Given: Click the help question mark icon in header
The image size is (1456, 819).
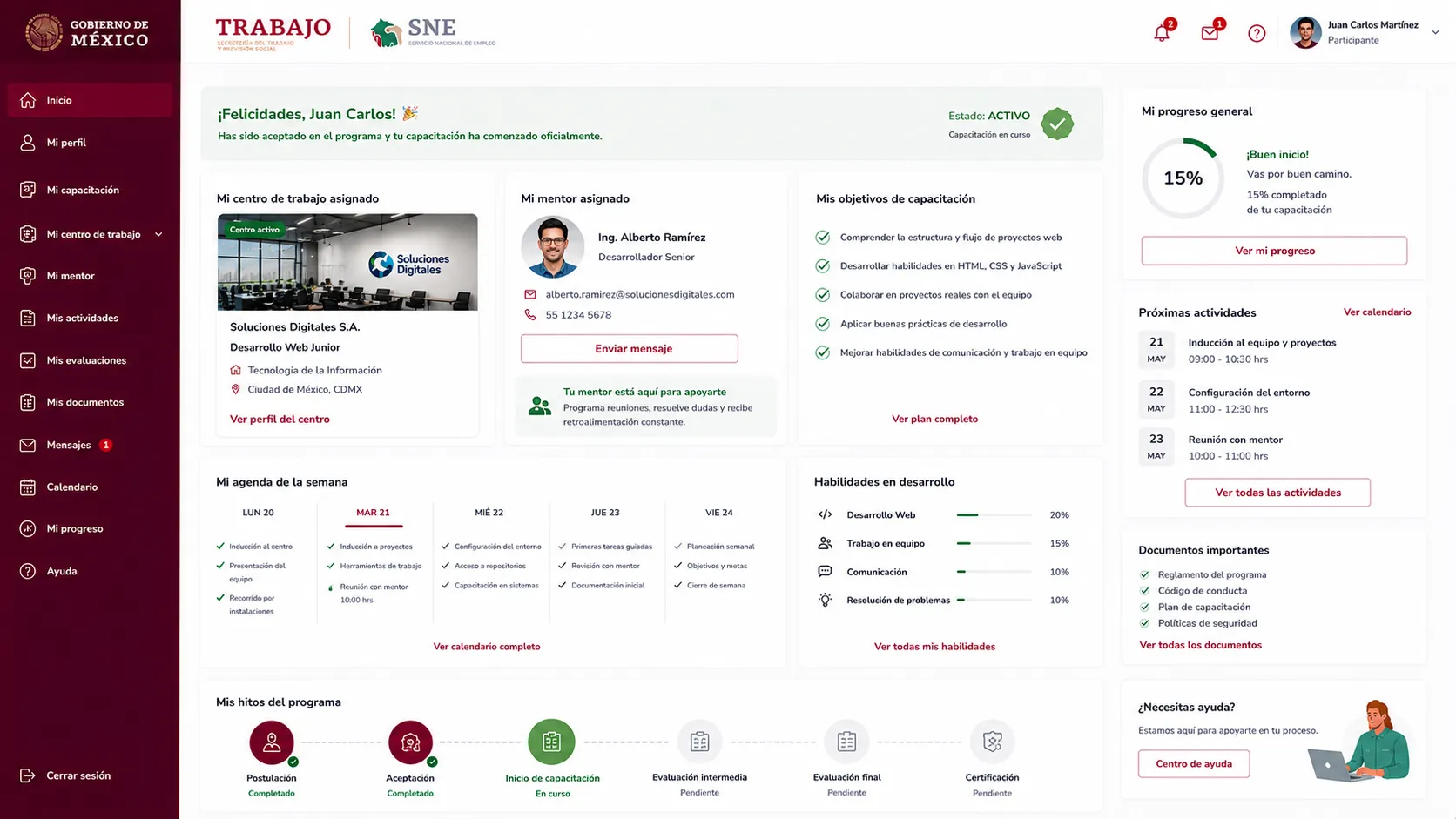Looking at the screenshot, I should [1257, 33].
